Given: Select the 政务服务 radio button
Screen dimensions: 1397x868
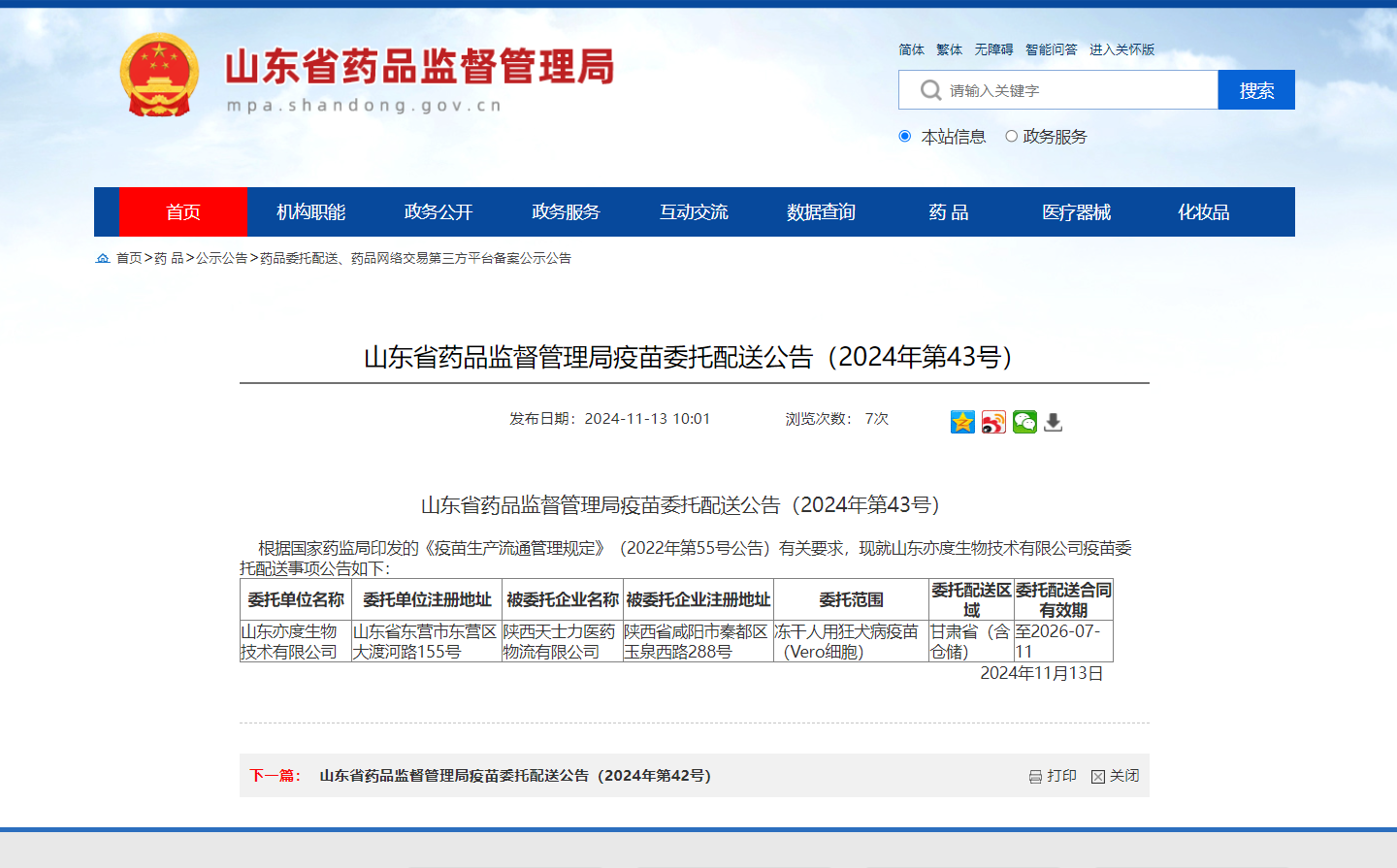Looking at the screenshot, I should (1011, 137).
